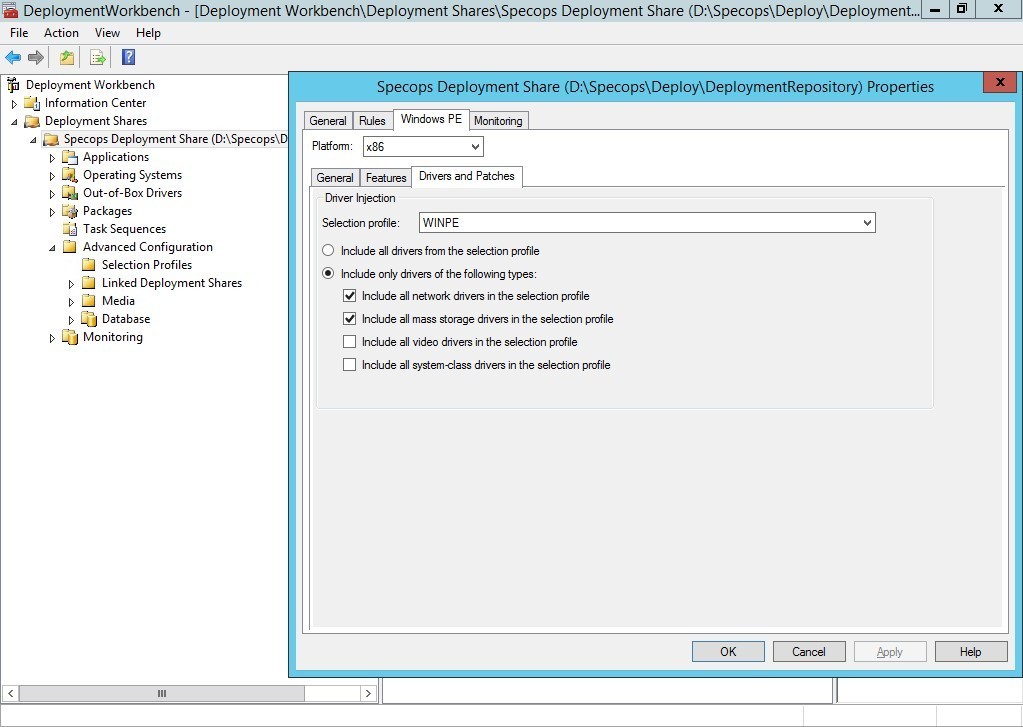Click the Apply button
1023x727 pixels.
point(890,651)
